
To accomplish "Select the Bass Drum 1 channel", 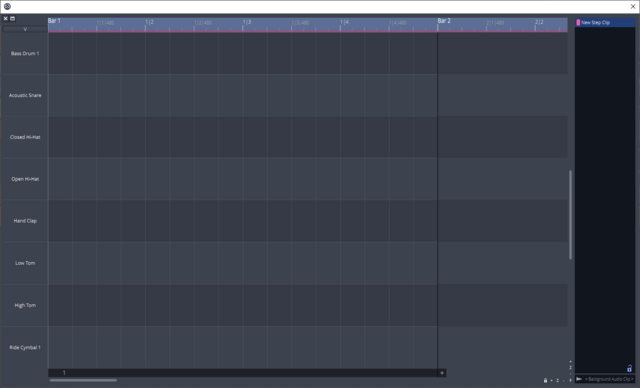I will [x=25, y=53].
